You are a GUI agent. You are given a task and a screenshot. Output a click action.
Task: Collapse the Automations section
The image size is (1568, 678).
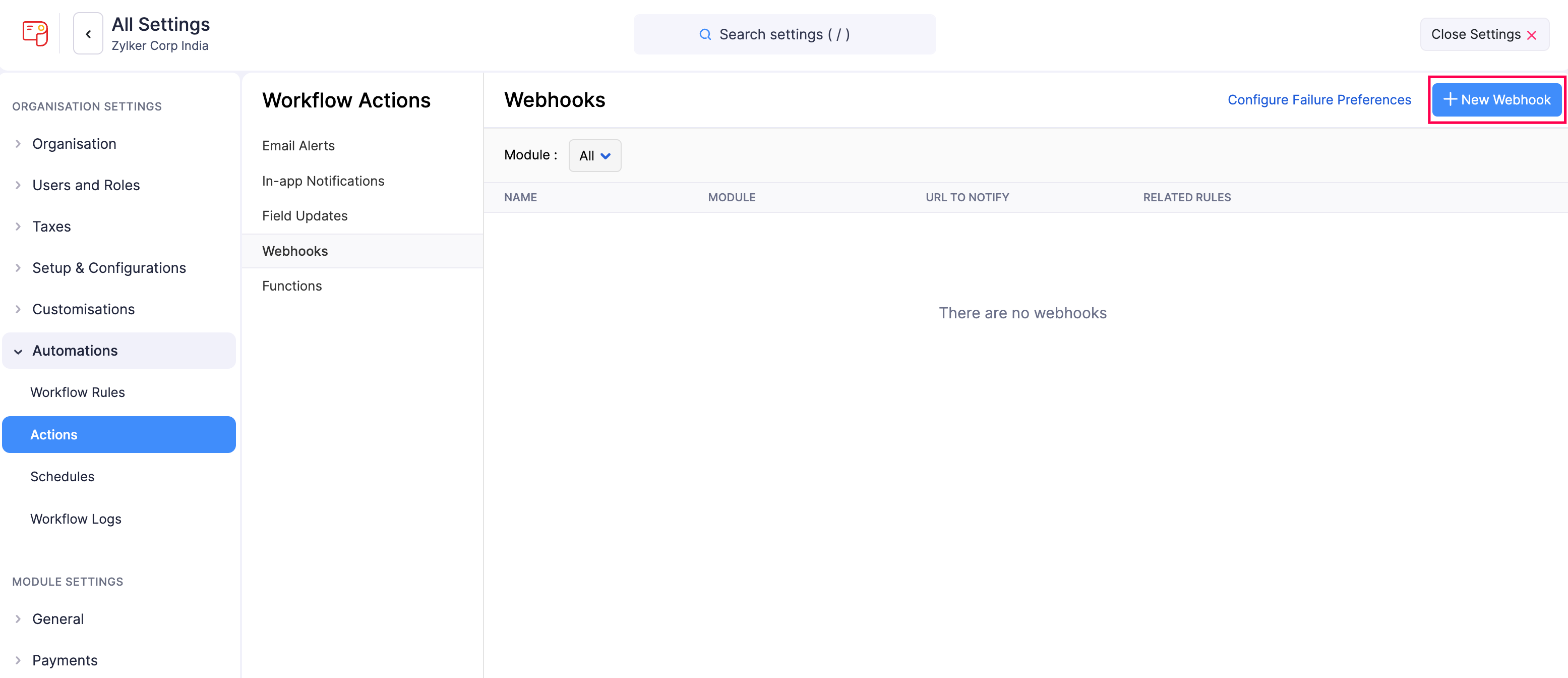[118, 351]
